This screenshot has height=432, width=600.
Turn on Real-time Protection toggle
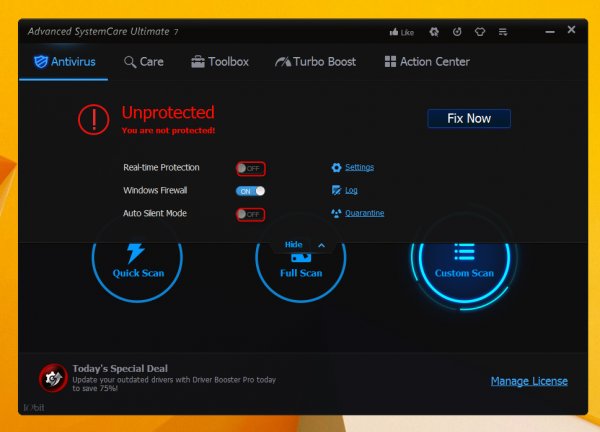pos(251,168)
